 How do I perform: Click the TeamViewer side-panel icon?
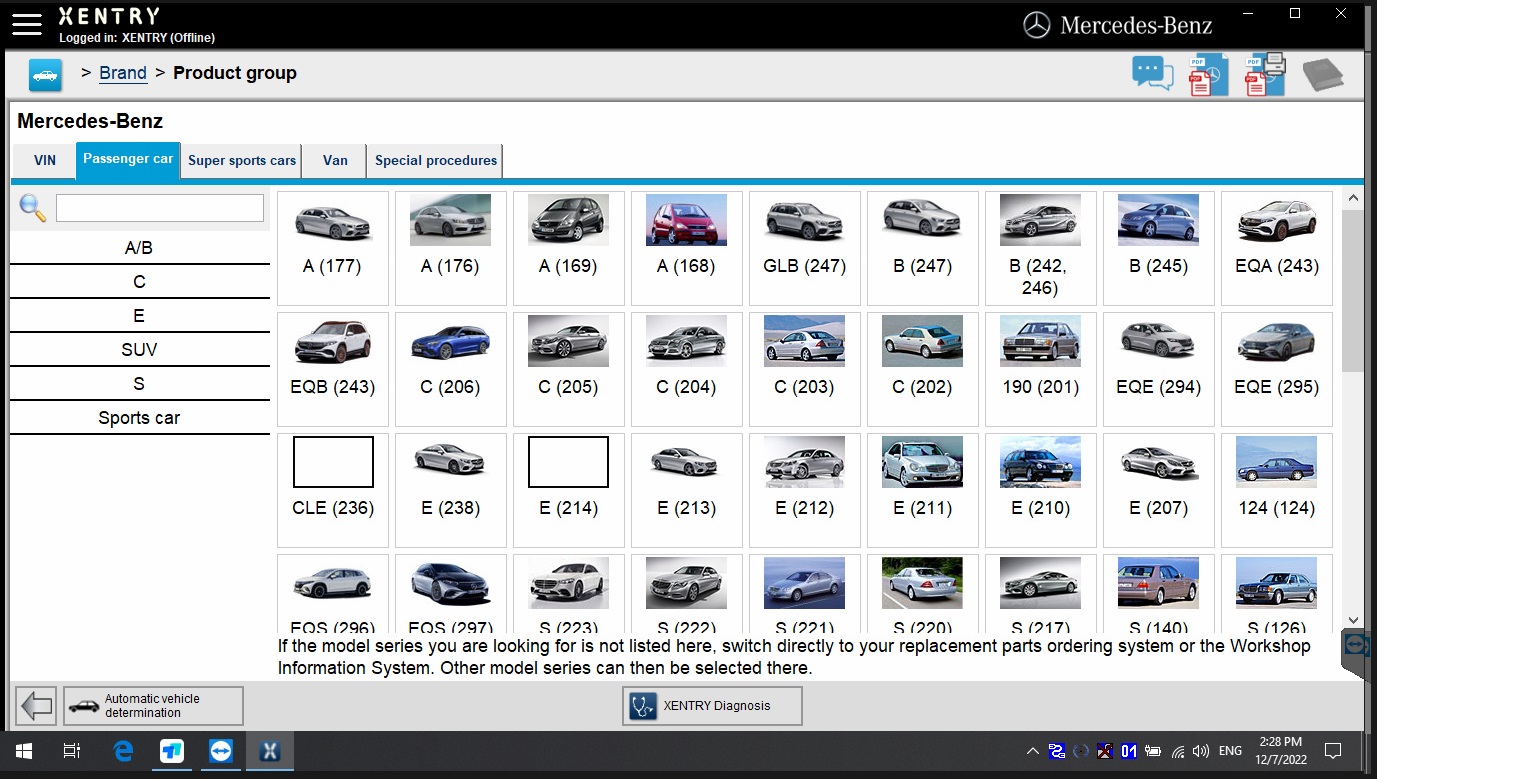pos(1354,646)
